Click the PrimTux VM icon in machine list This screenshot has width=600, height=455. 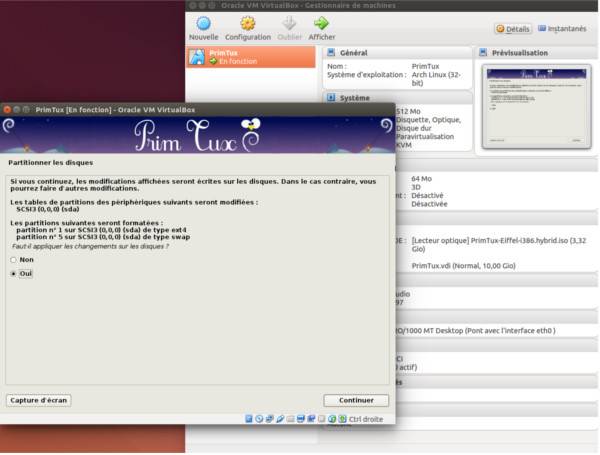pyautogui.click(x=197, y=57)
